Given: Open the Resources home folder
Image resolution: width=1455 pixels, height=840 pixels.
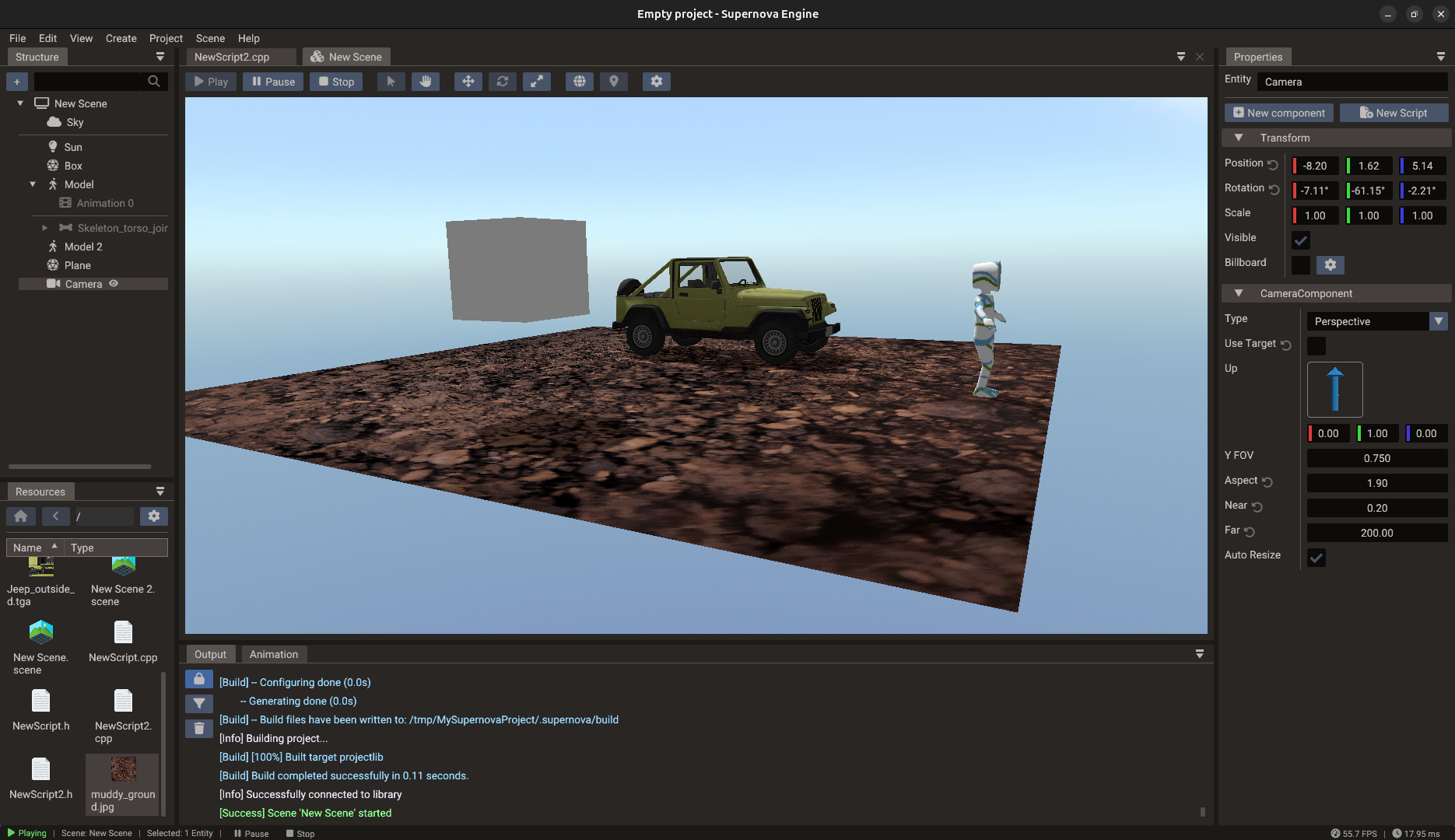Looking at the screenshot, I should (21, 516).
